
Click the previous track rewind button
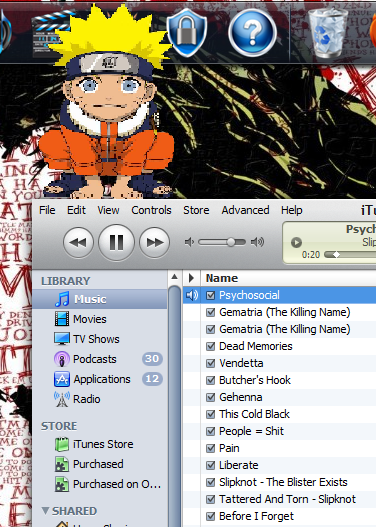pyautogui.click(x=78, y=242)
